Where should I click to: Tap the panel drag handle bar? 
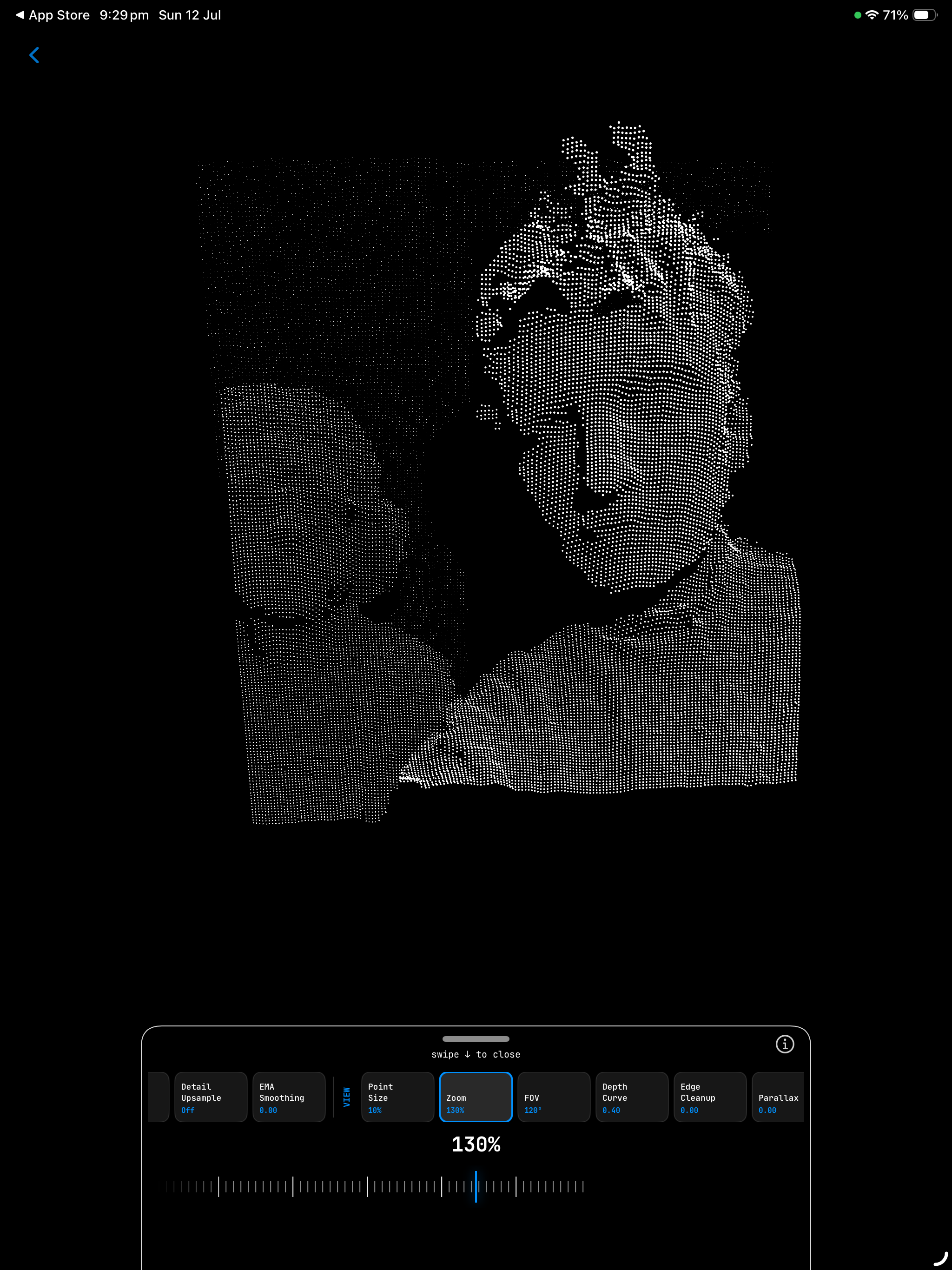coord(476,1038)
